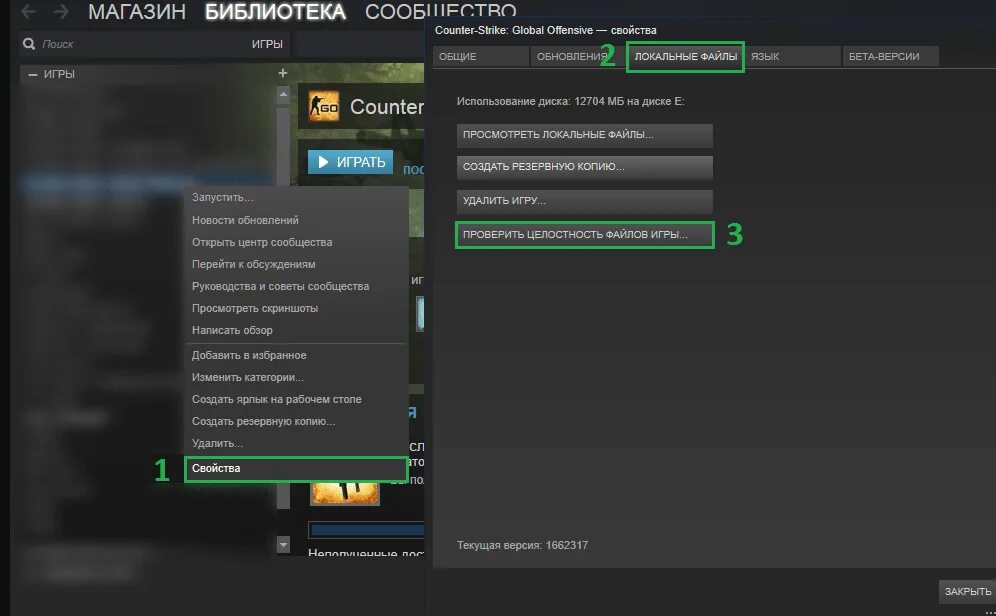
Task: Choose Создать ярлык на рабочем столе
Action: click(x=296, y=399)
